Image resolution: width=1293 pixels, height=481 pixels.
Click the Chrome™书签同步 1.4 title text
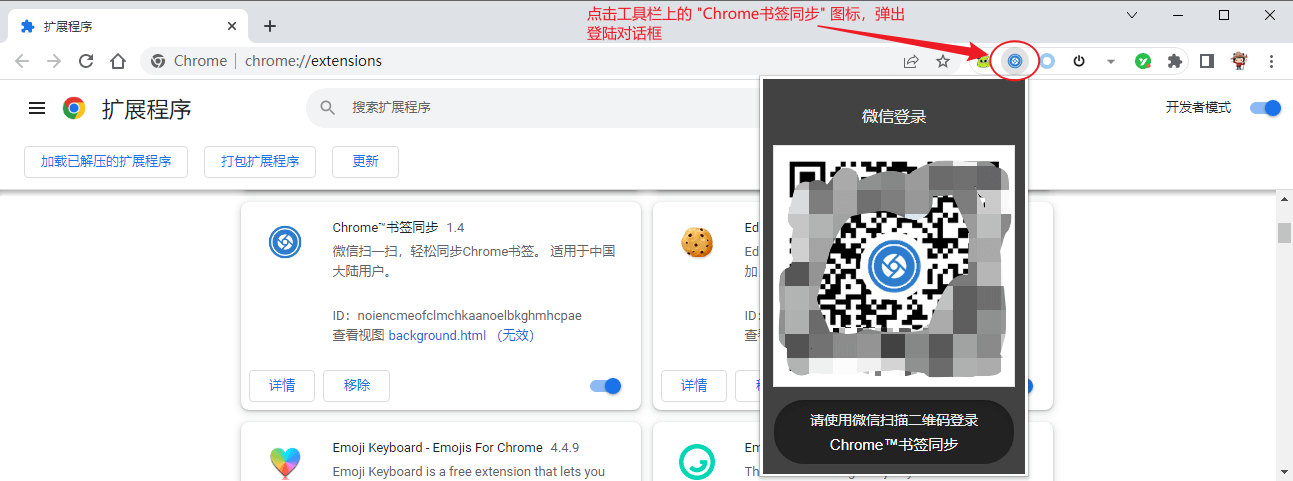click(x=398, y=227)
